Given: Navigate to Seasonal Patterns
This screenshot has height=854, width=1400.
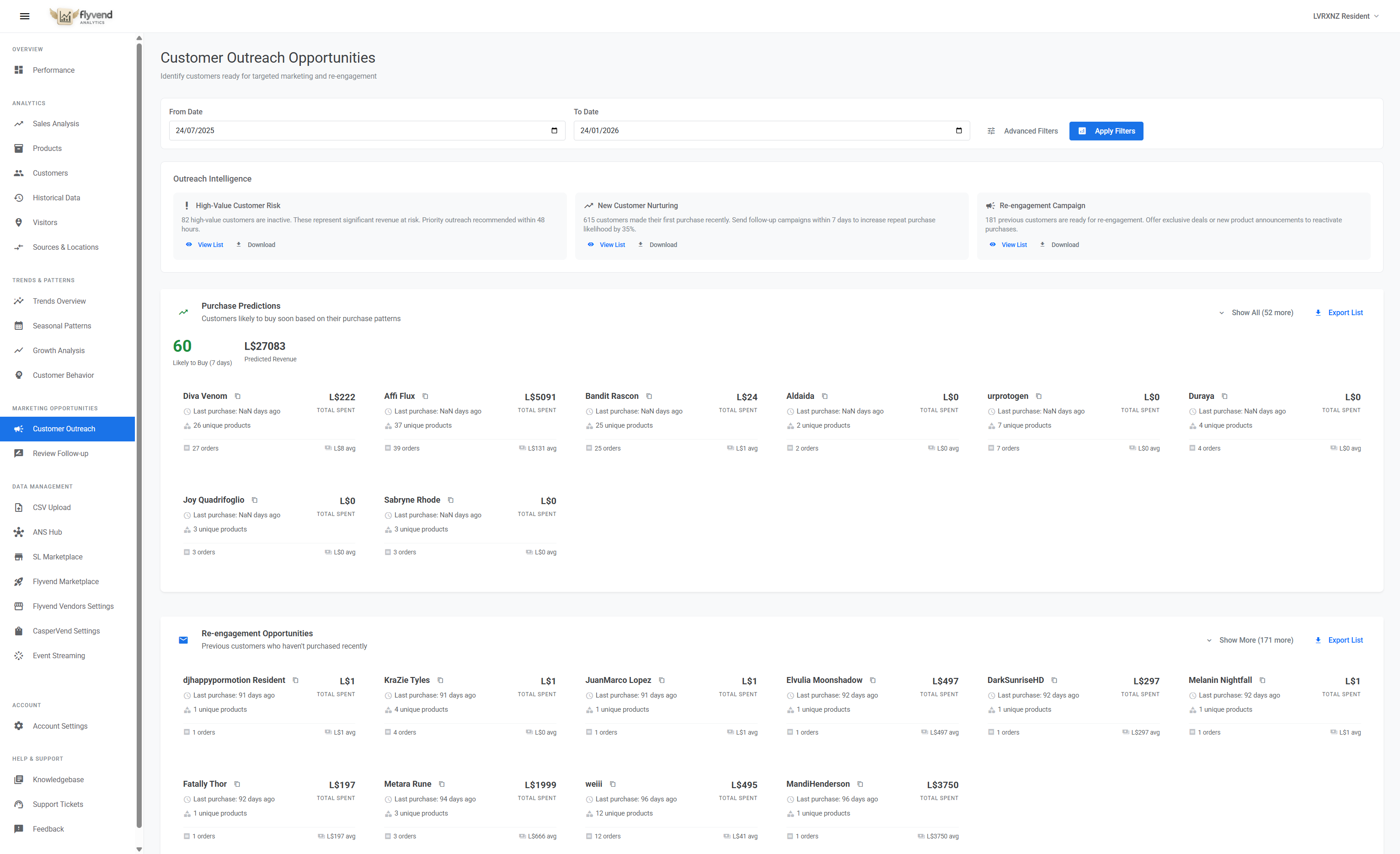Looking at the screenshot, I should 61,326.
